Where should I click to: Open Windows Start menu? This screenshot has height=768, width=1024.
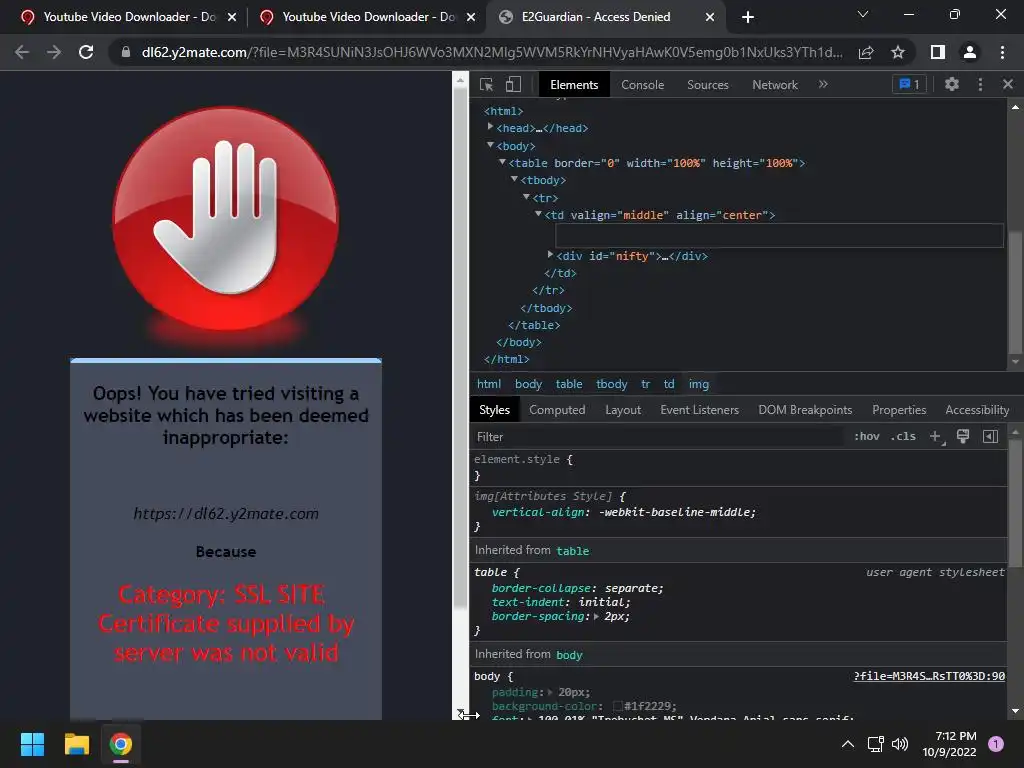(32, 744)
